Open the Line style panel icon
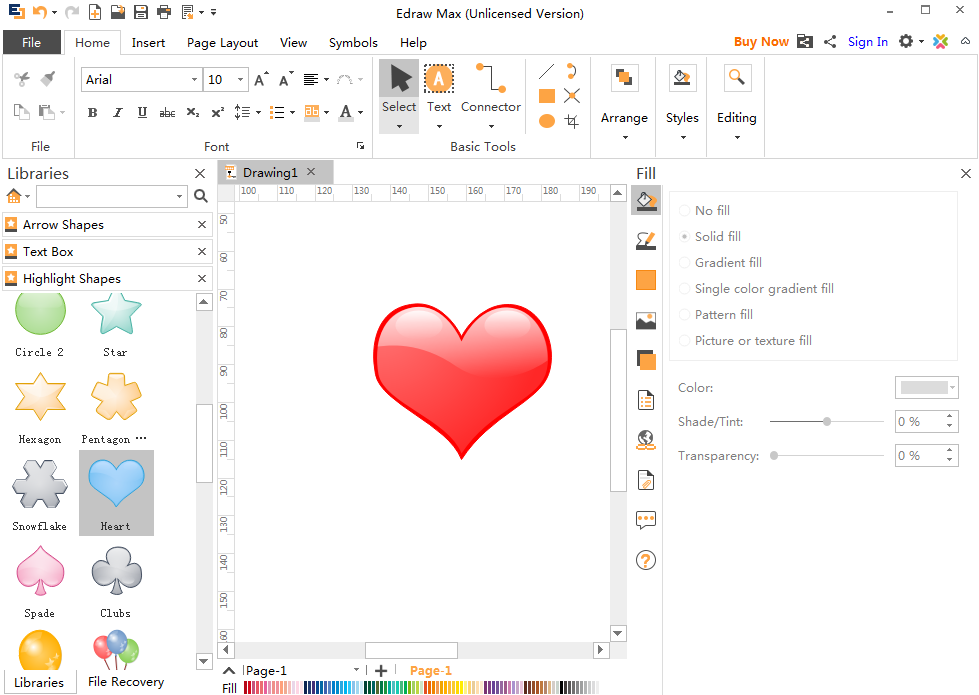979x695 pixels. (646, 240)
